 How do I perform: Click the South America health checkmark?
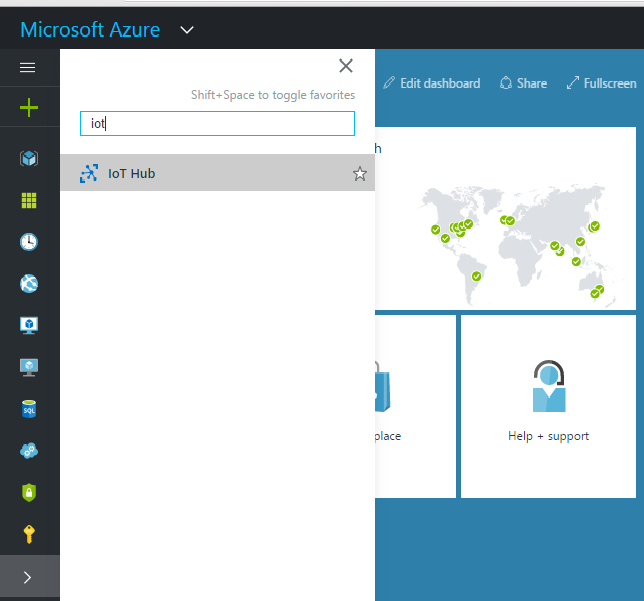tap(476, 276)
